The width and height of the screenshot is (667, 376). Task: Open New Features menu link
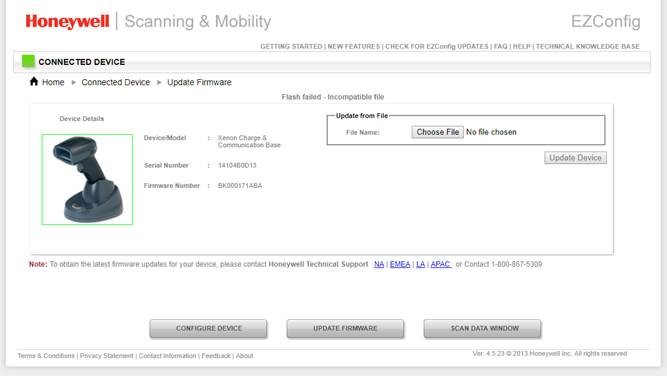[353, 46]
